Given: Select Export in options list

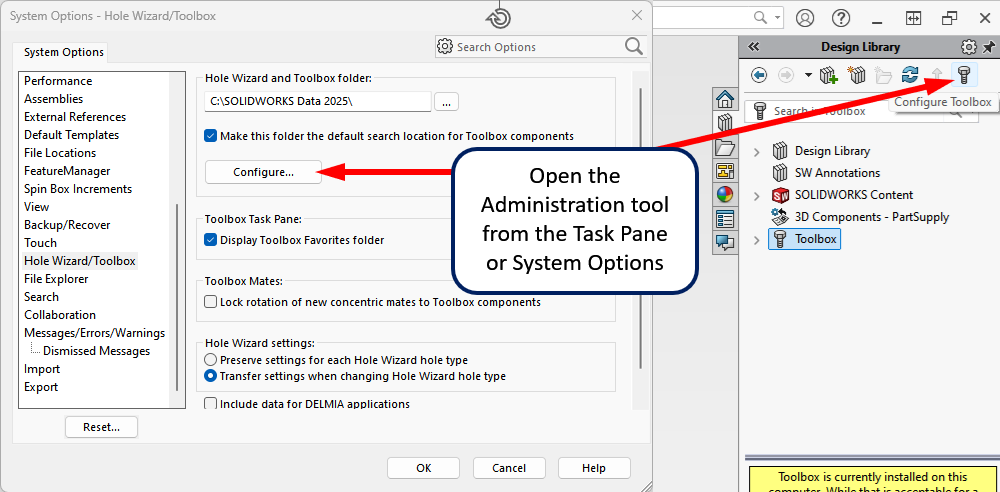Looking at the screenshot, I should 41,387.
